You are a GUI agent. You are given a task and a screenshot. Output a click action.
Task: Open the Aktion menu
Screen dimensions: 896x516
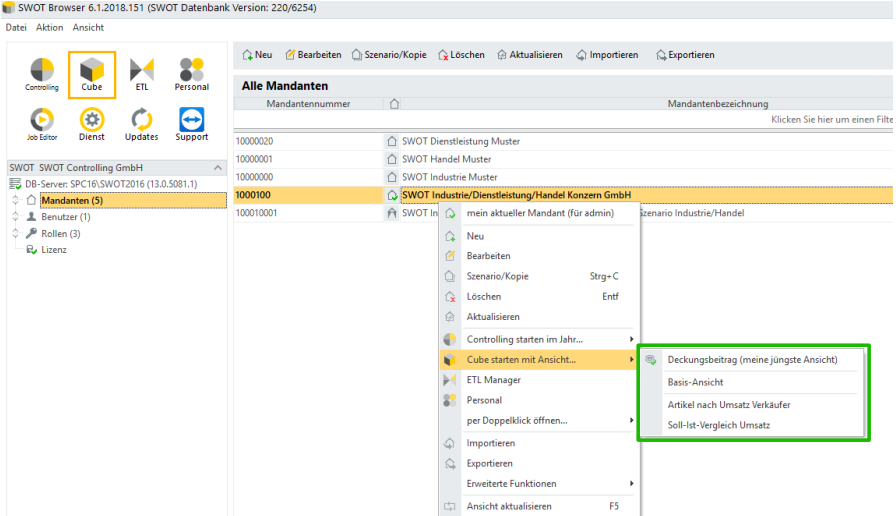[x=50, y=27]
